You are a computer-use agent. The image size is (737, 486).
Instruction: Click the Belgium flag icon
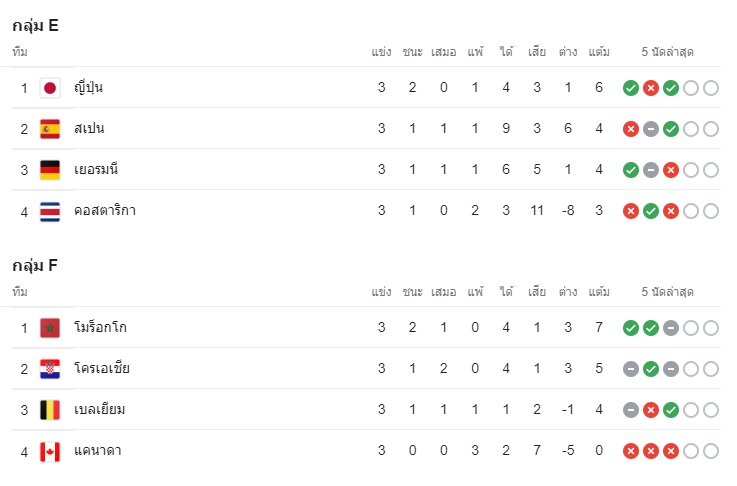(x=50, y=410)
